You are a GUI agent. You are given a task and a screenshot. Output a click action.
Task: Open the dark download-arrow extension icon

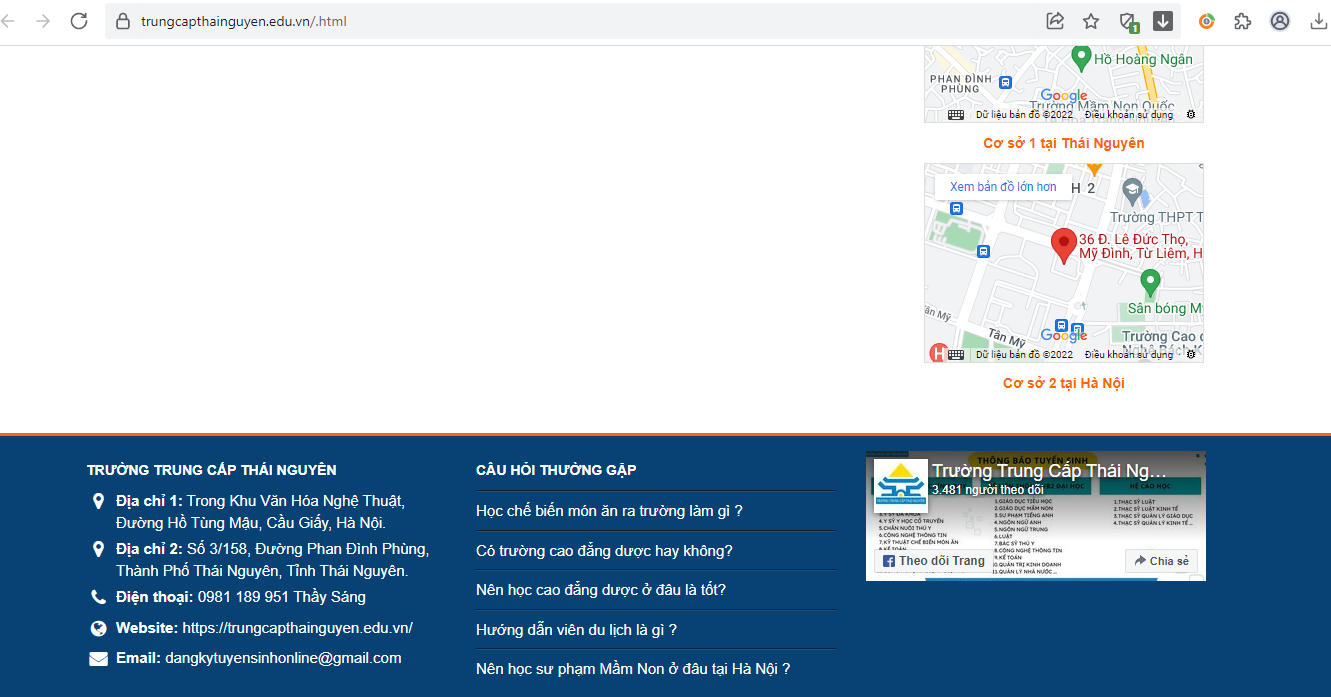[1163, 21]
